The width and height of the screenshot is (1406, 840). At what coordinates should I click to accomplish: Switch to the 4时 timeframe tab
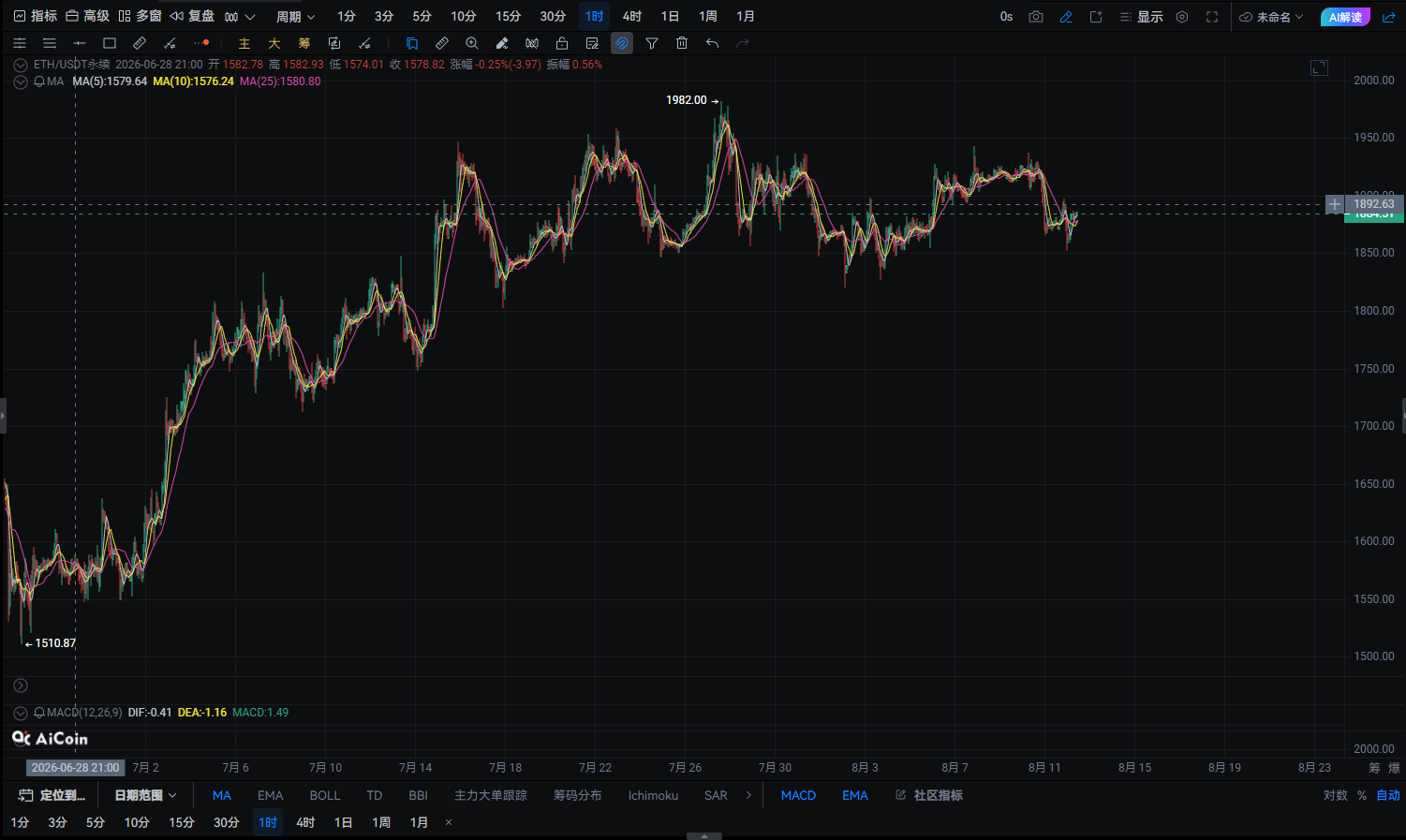coord(632,17)
